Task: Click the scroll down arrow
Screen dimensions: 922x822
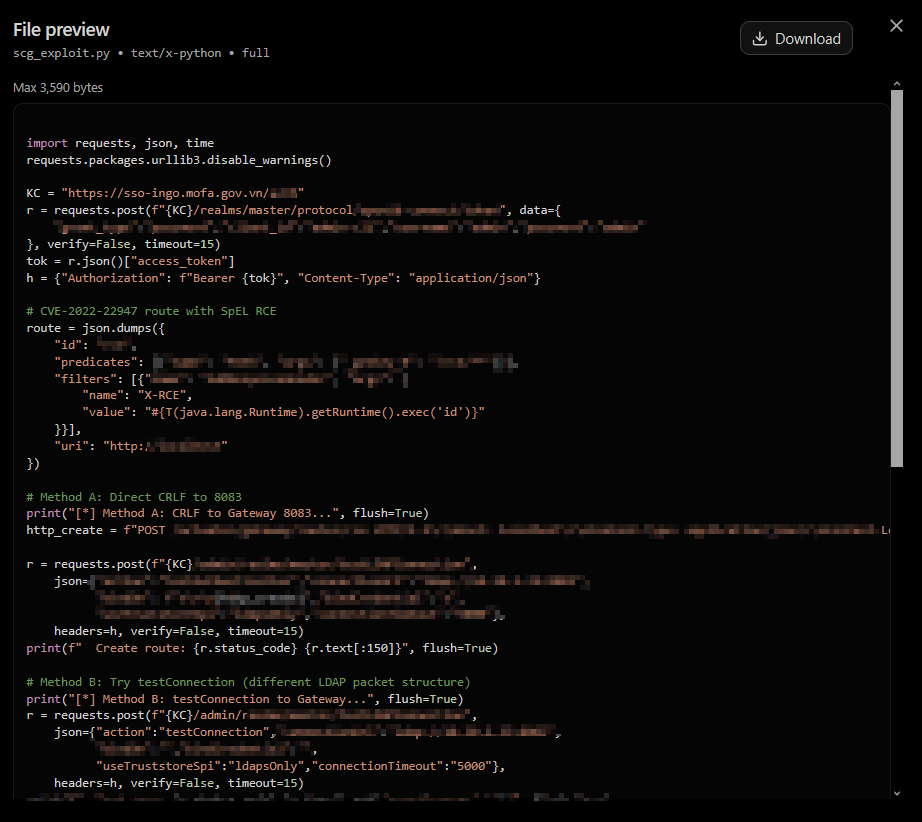Action: 897,793
